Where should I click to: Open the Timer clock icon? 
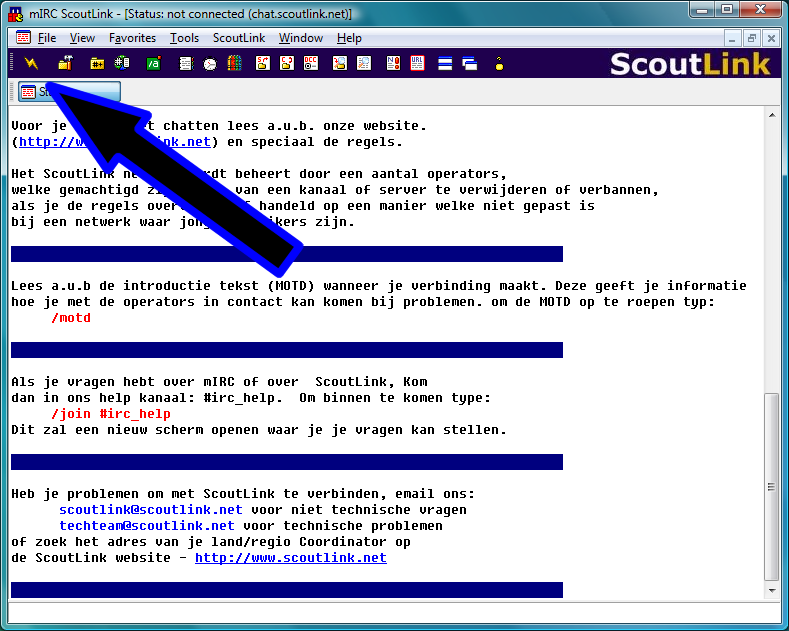[x=210, y=64]
